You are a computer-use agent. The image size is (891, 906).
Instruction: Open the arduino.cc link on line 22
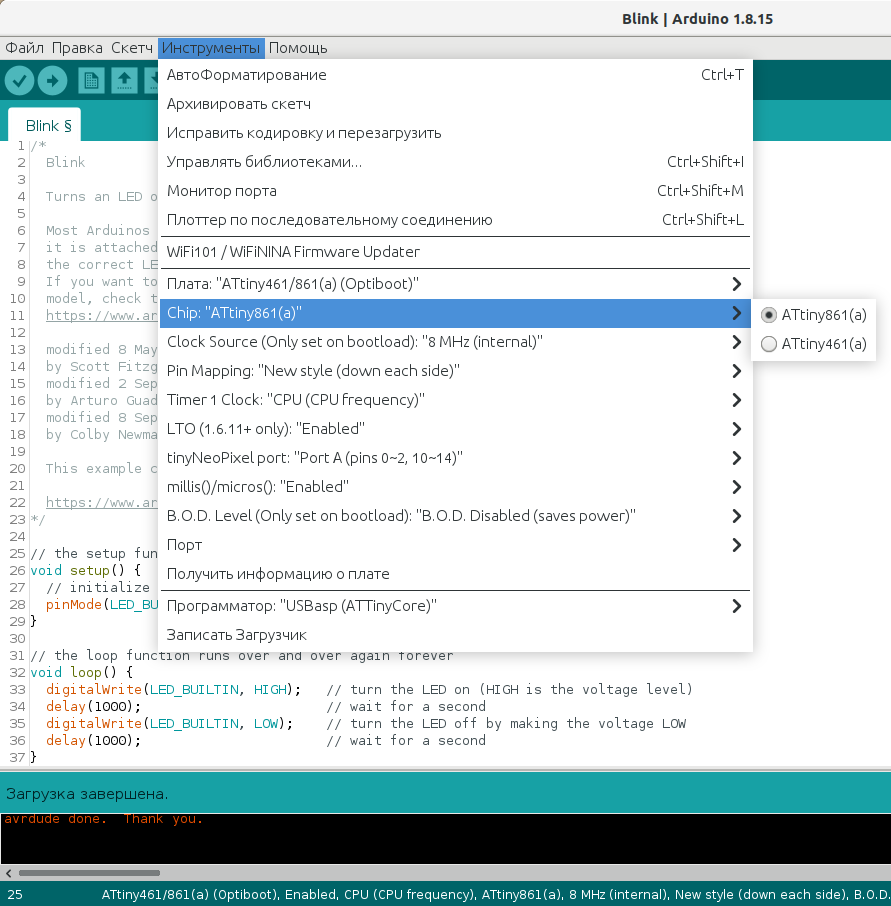[x=101, y=503]
